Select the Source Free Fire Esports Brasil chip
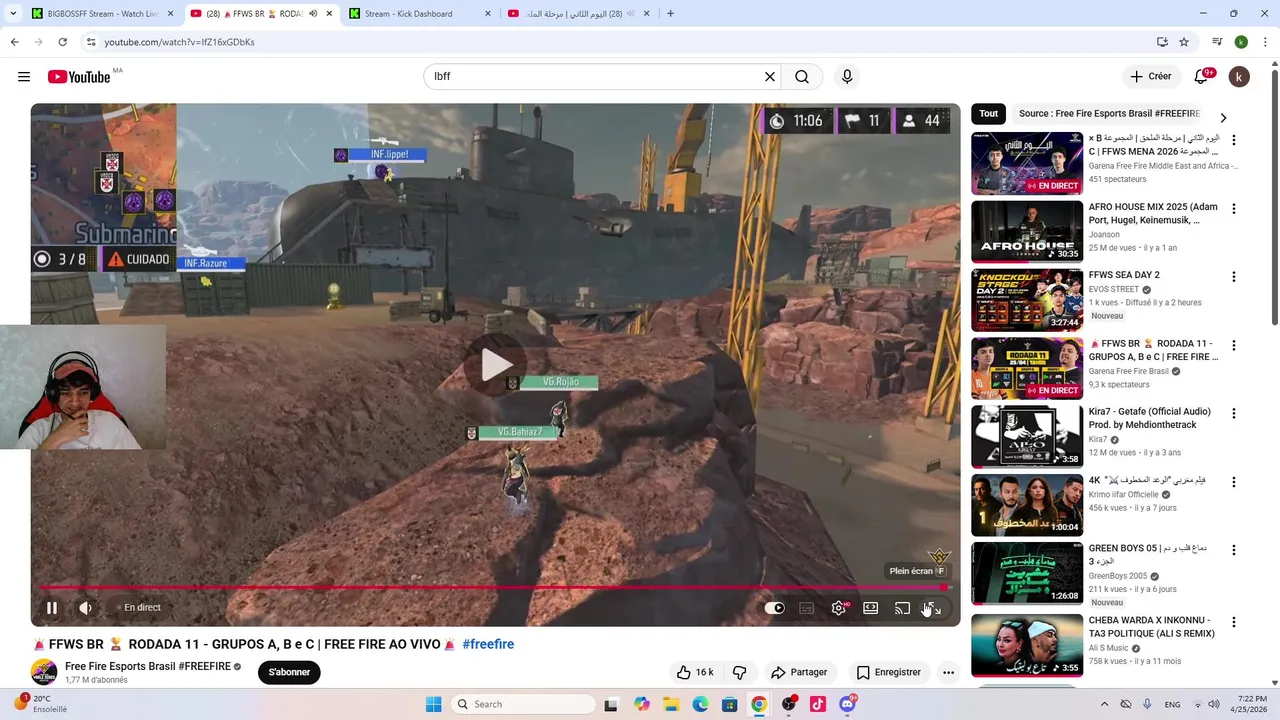This screenshot has height=720, width=1280. 1109,114
